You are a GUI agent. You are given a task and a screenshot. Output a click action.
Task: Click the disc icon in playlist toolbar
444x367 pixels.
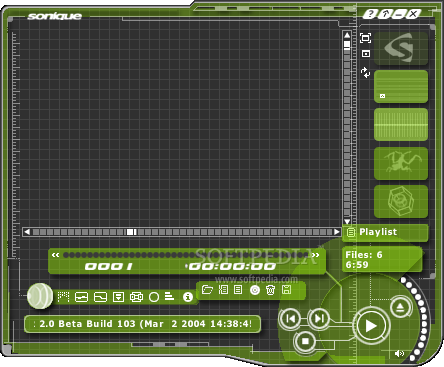(x=255, y=290)
